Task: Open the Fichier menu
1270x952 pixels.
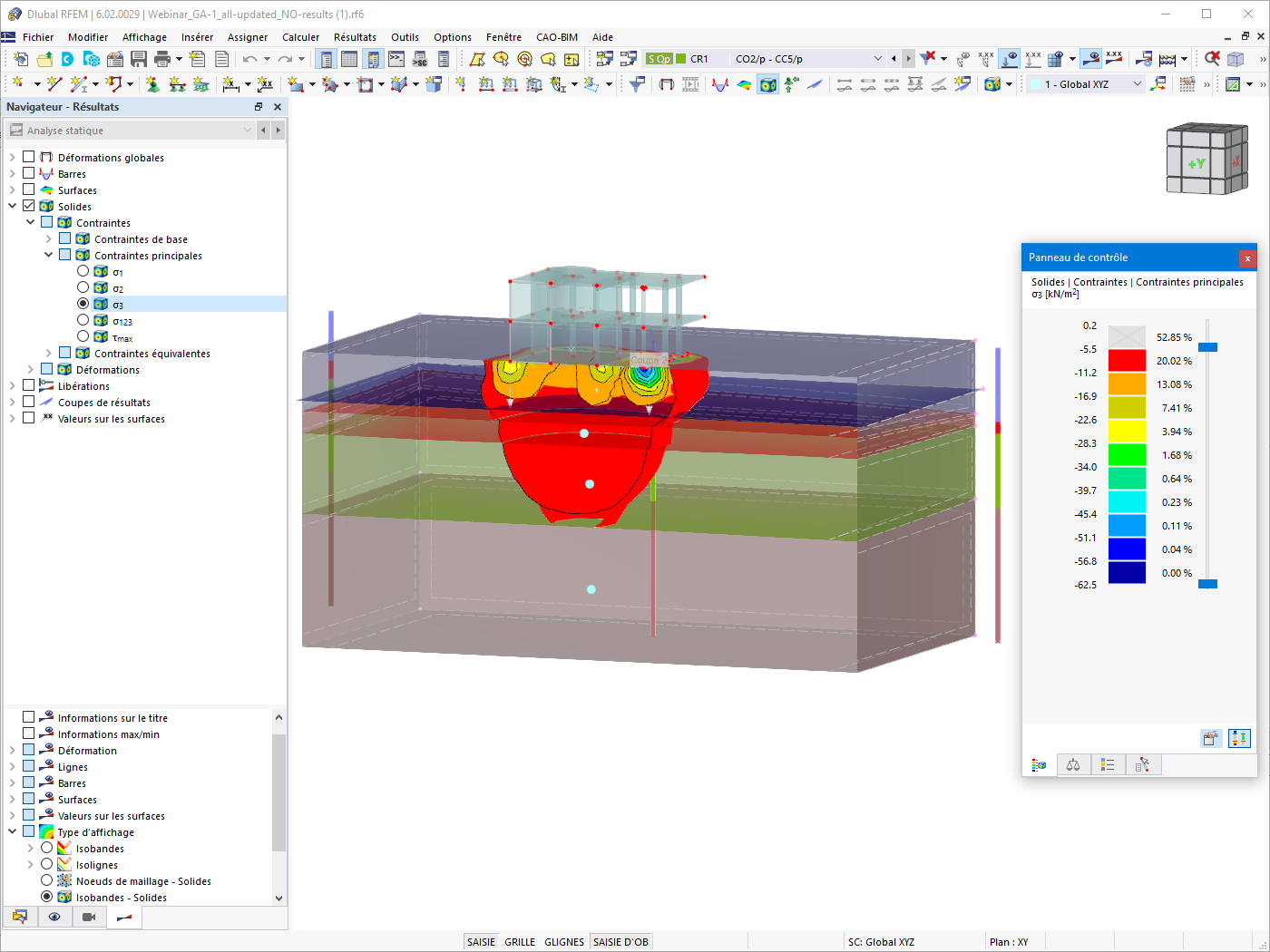Action: pos(38,37)
